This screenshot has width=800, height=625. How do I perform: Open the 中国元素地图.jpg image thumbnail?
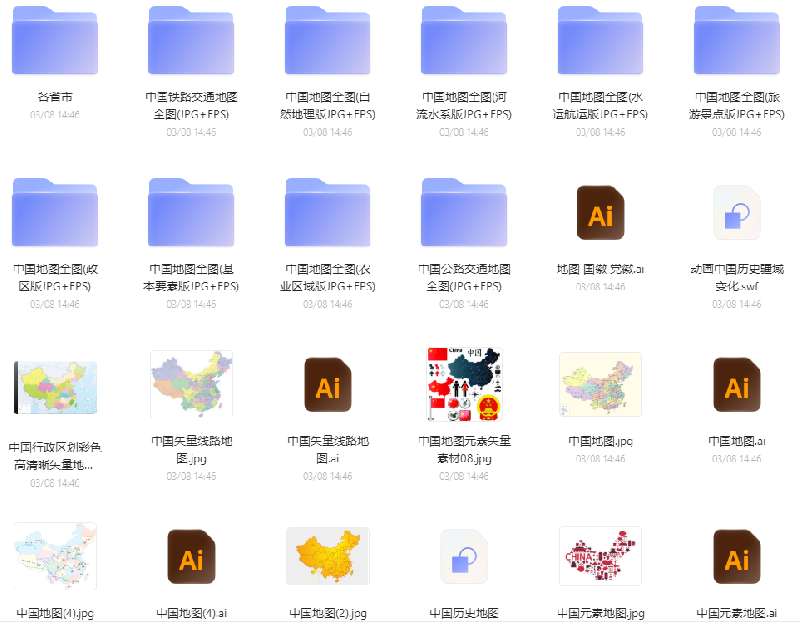point(599,557)
